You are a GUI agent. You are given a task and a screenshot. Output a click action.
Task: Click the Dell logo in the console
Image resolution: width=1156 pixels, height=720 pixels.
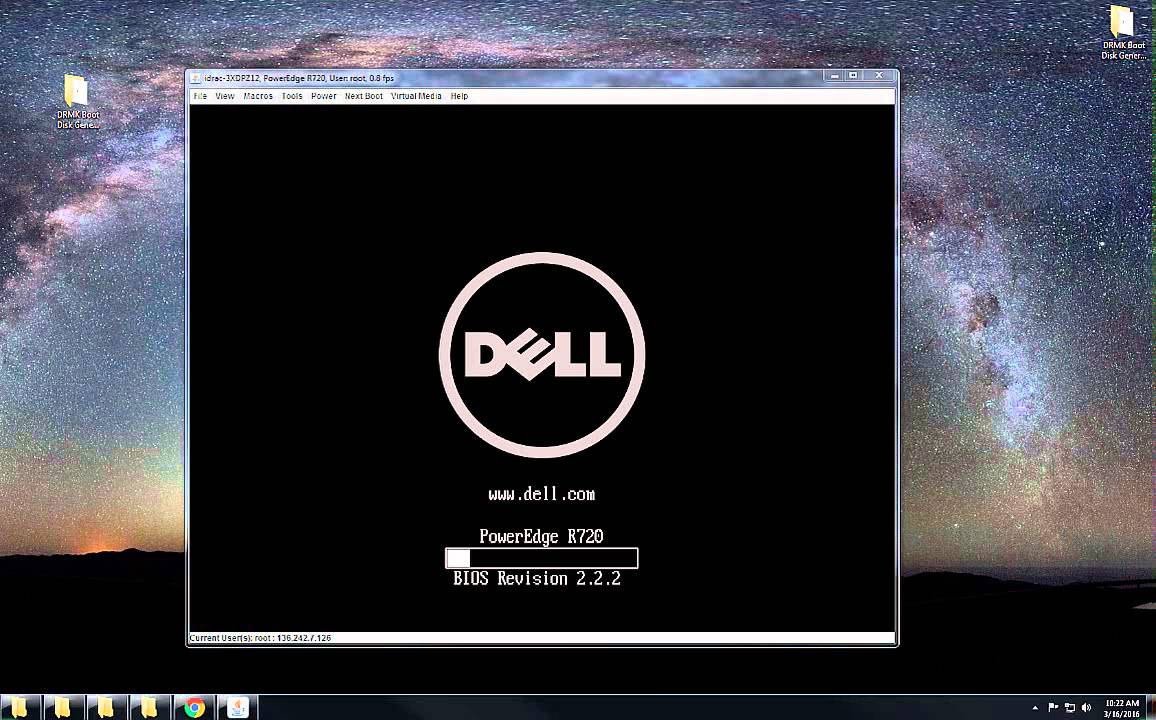click(542, 355)
